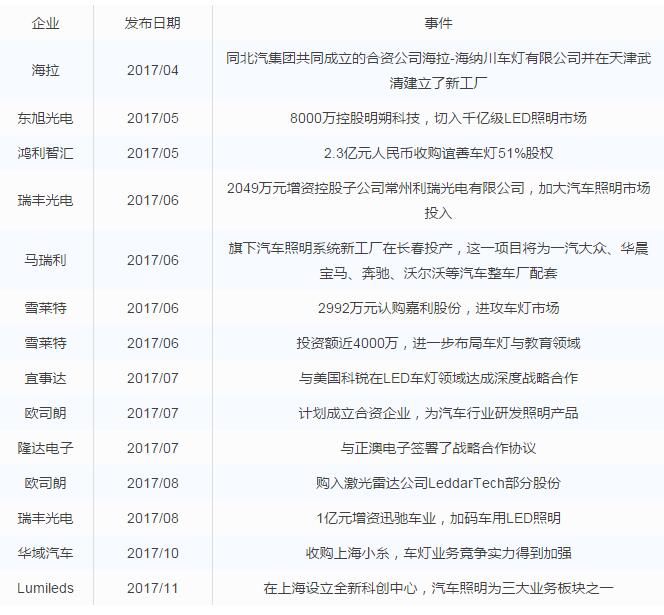Select the 鸿利智汇 company cell

point(45,153)
